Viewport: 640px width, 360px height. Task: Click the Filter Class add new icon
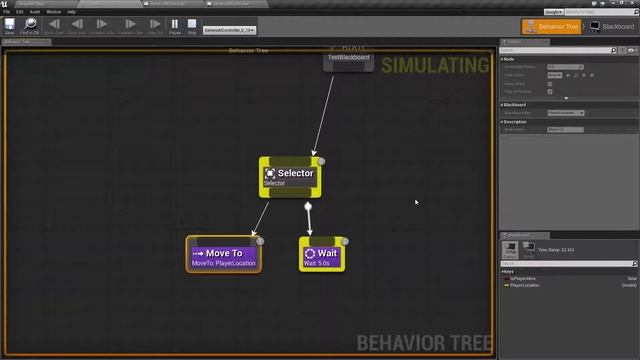point(584,76)
